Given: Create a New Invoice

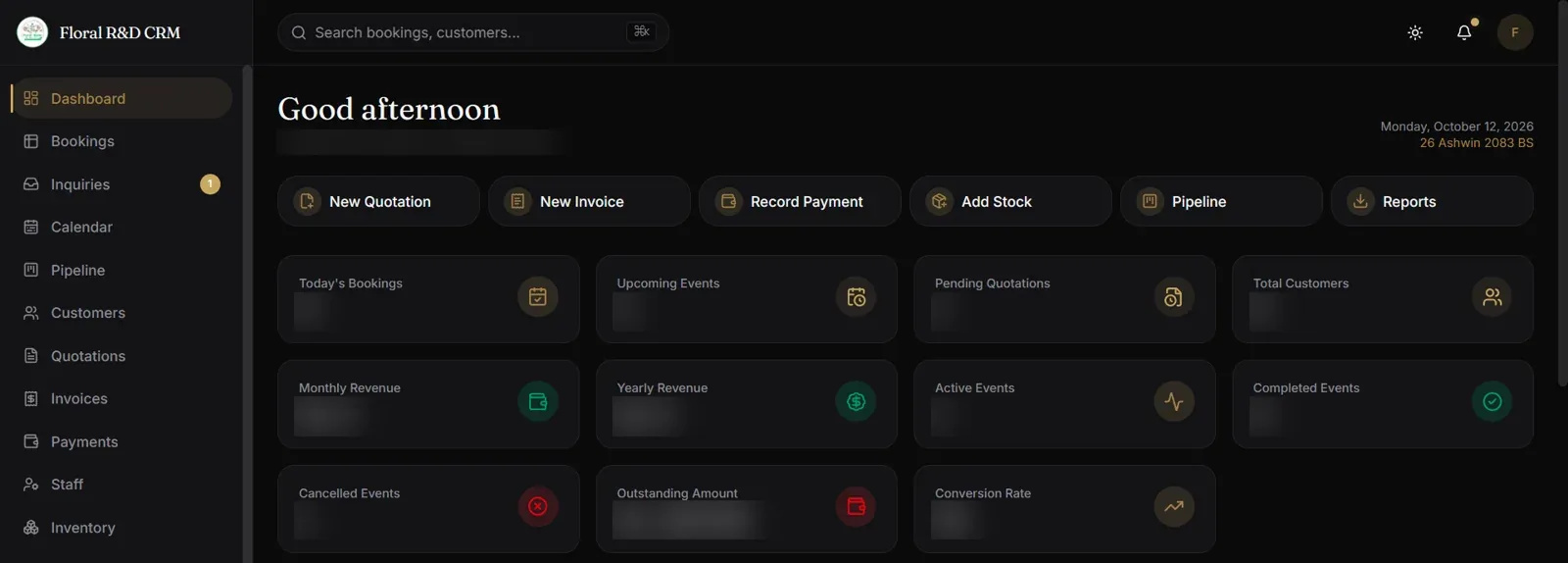Looking at the screenshot, I should click(x=589, y=201).
